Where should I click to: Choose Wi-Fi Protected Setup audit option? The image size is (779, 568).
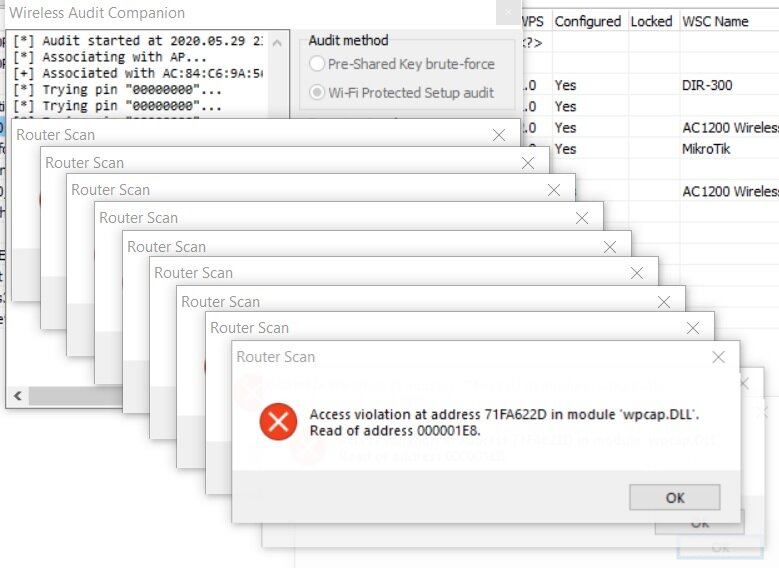[x=317, y=93]
